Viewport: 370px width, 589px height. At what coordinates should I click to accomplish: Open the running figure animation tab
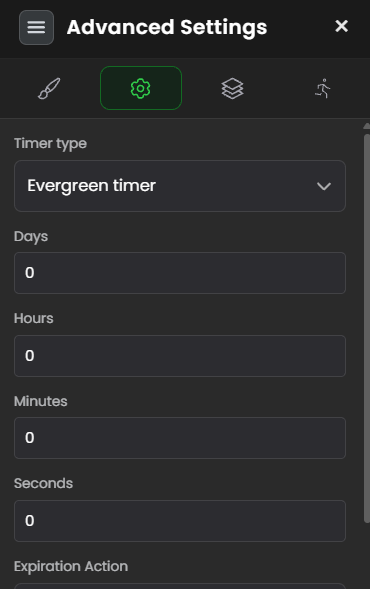point(323,88)
